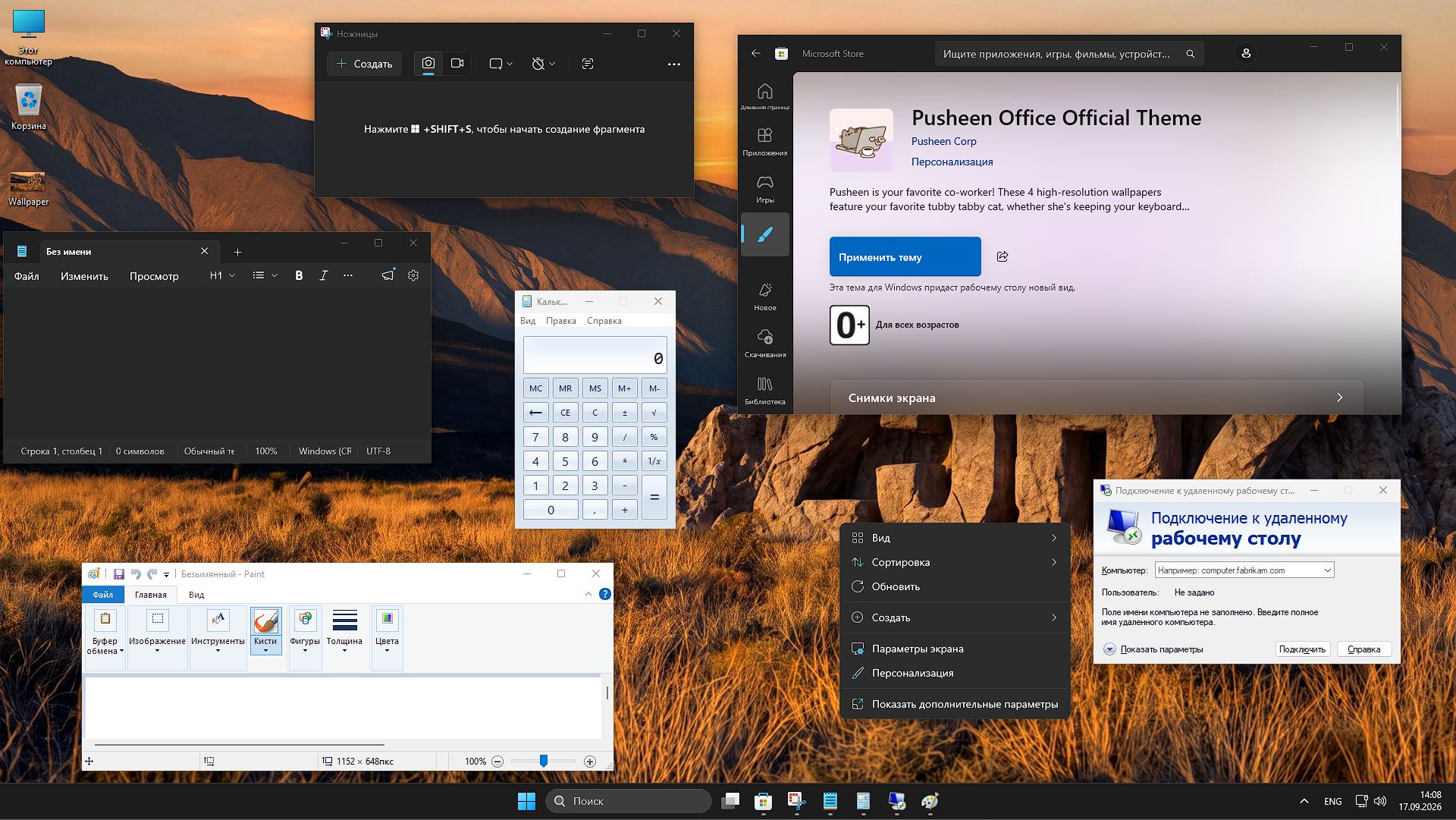Open the Снимки экрана section row
The height and width of the screenshot is (820, 1456).
1097,397
